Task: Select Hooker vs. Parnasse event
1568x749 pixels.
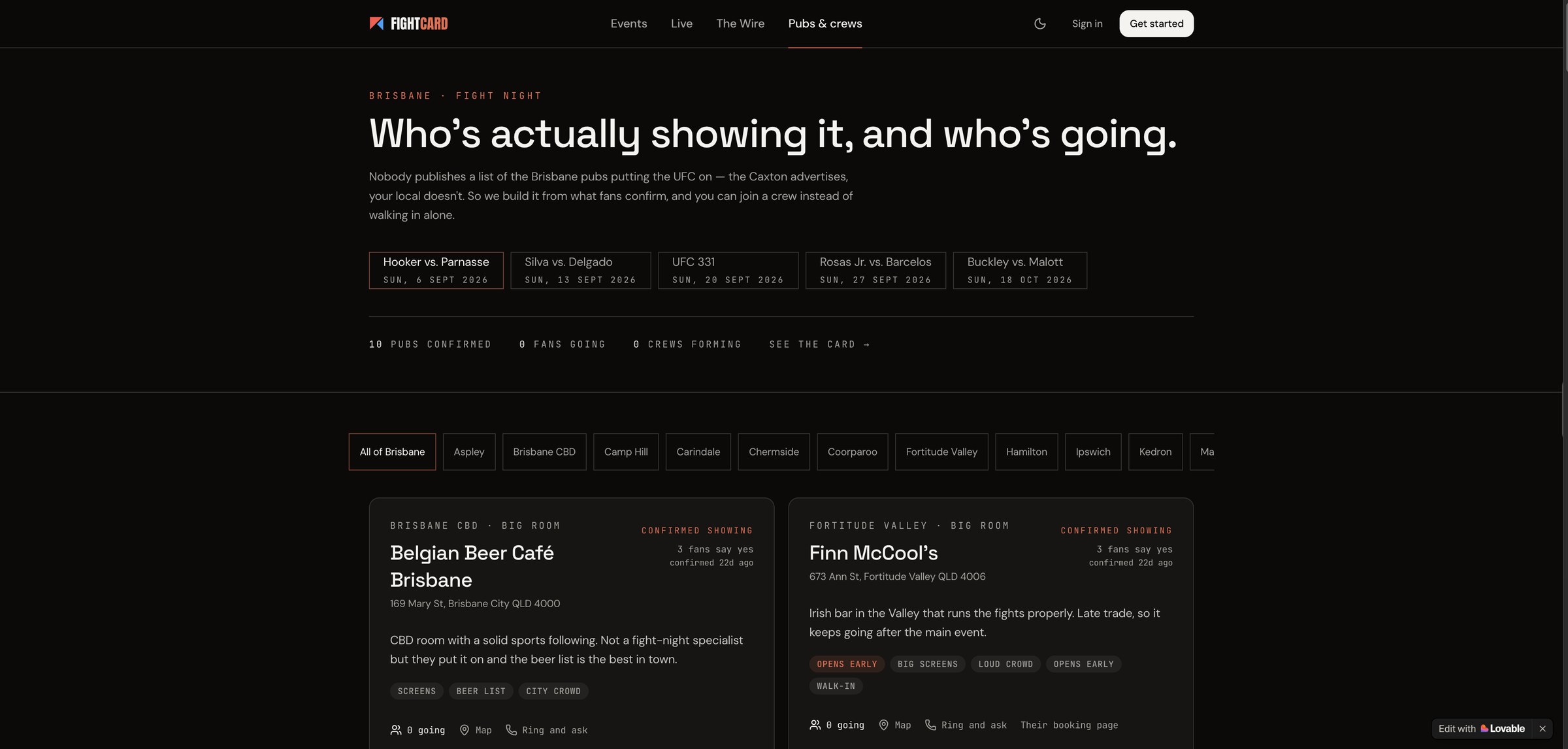Action: 436,271
